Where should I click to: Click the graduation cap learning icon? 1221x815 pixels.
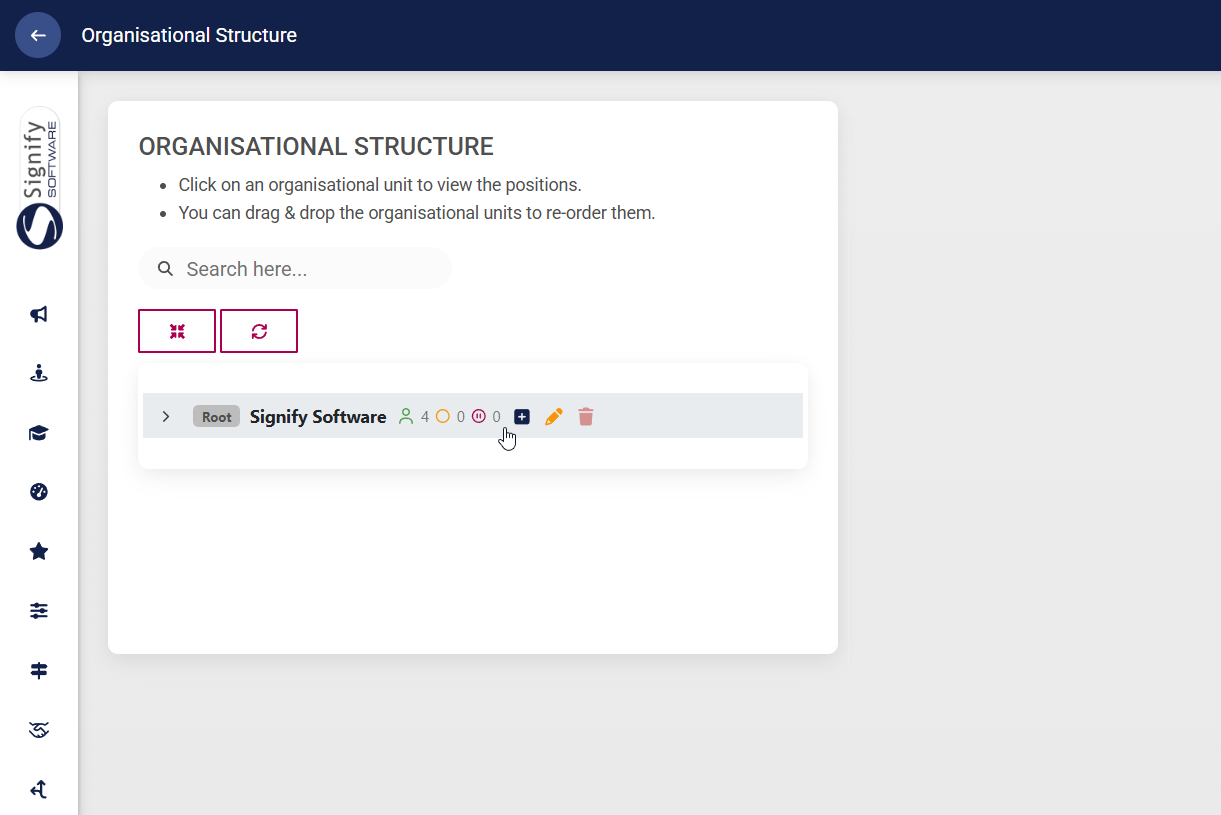point(38,432)
